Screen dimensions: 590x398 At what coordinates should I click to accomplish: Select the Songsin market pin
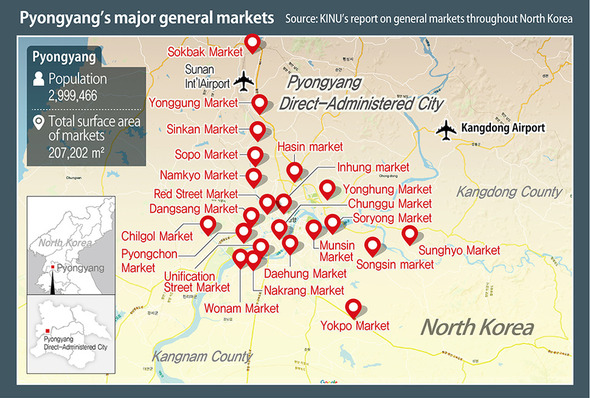373,247
